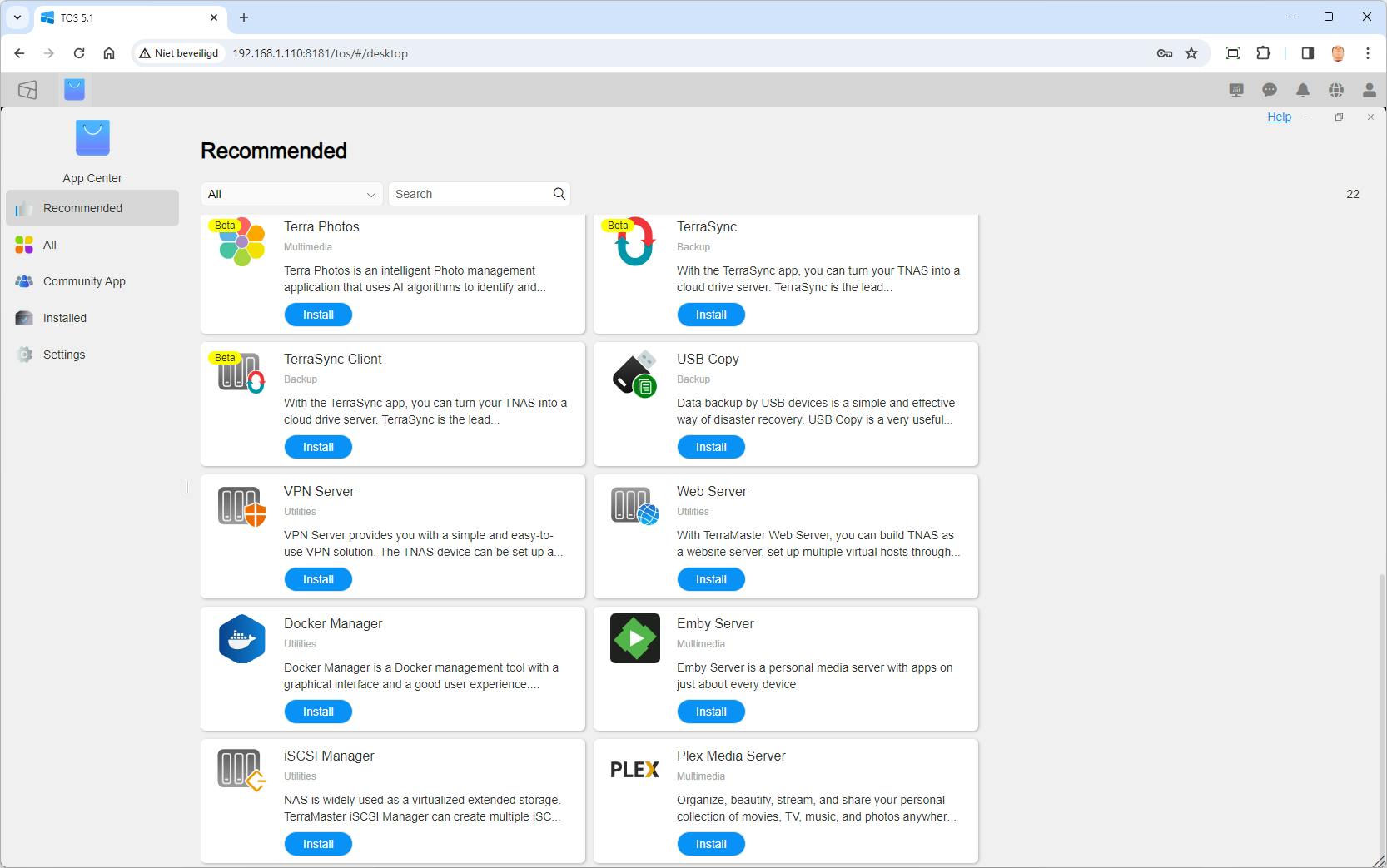Click the iSCSI Manager title
This screenshot has width=1387, height=868.
(x=329, y=756)
